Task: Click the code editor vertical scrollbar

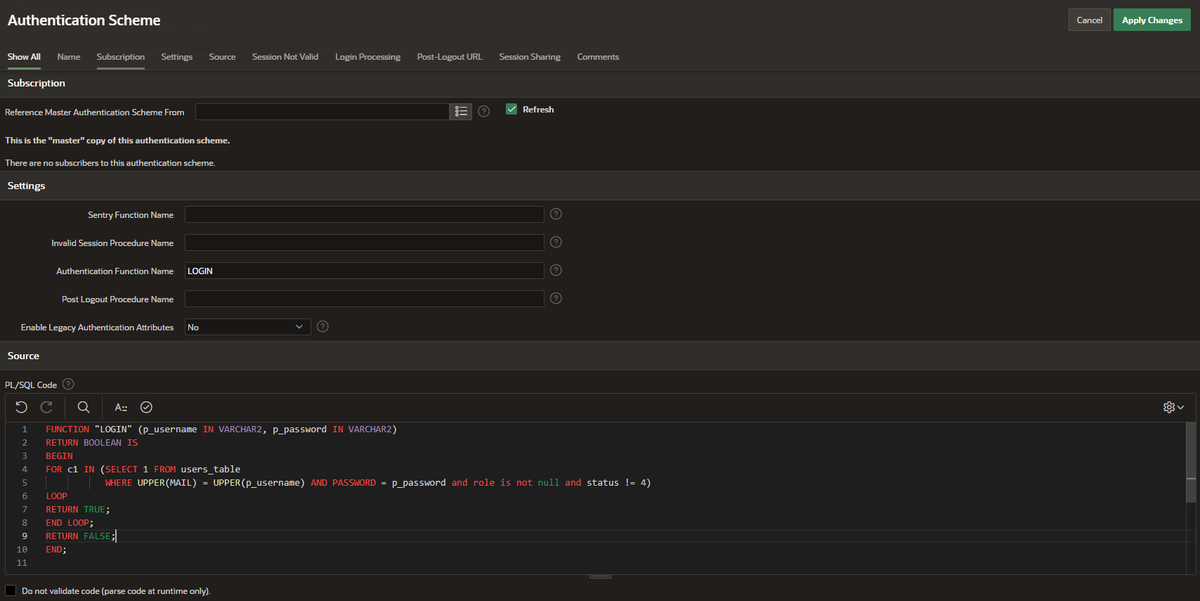Action: [1191, 463]
